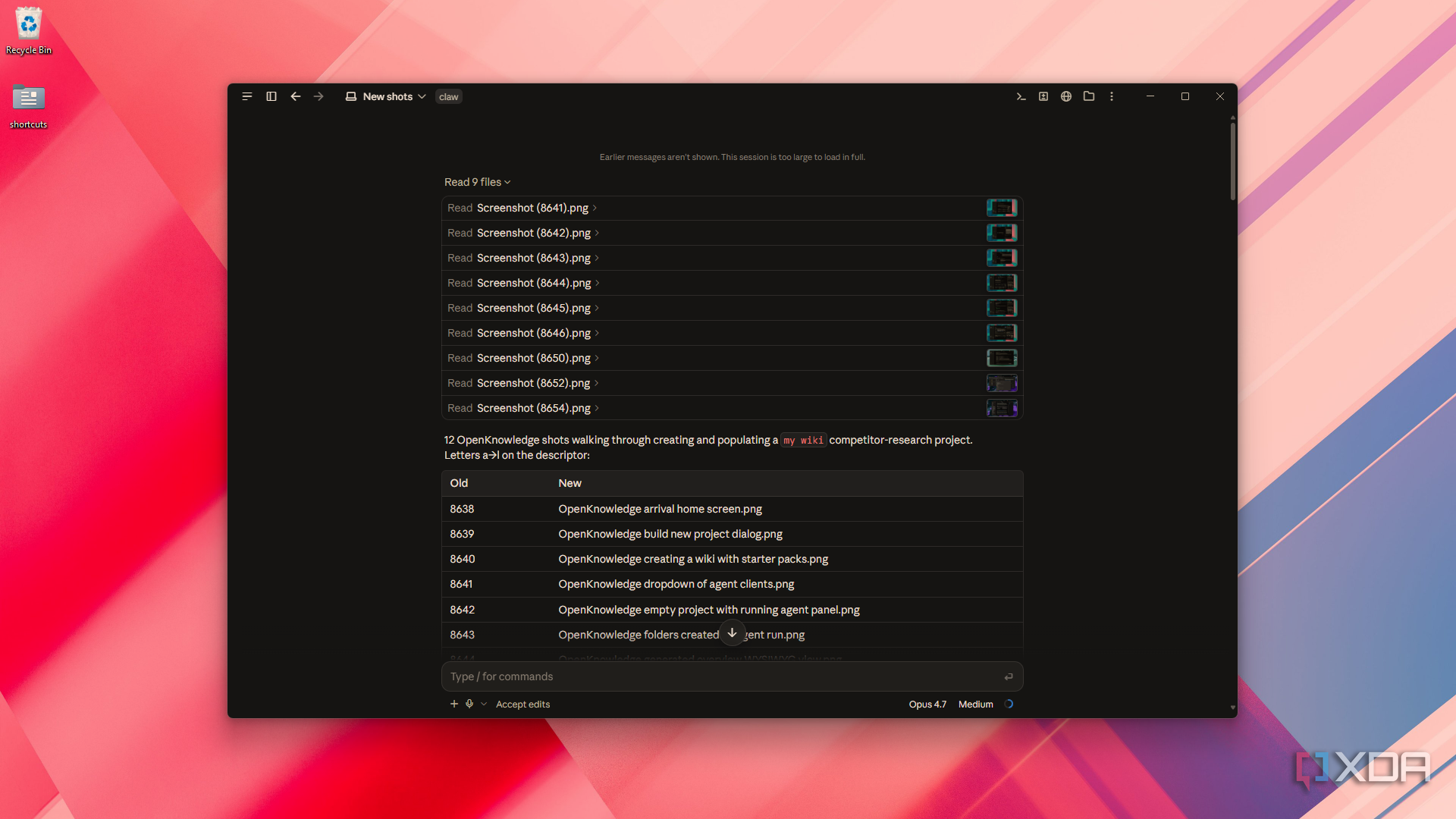Expand Read Screenshot (8643).png entry
This screenshot has width=1456, height=819.
pyautogui.click(x=523, y=258)
